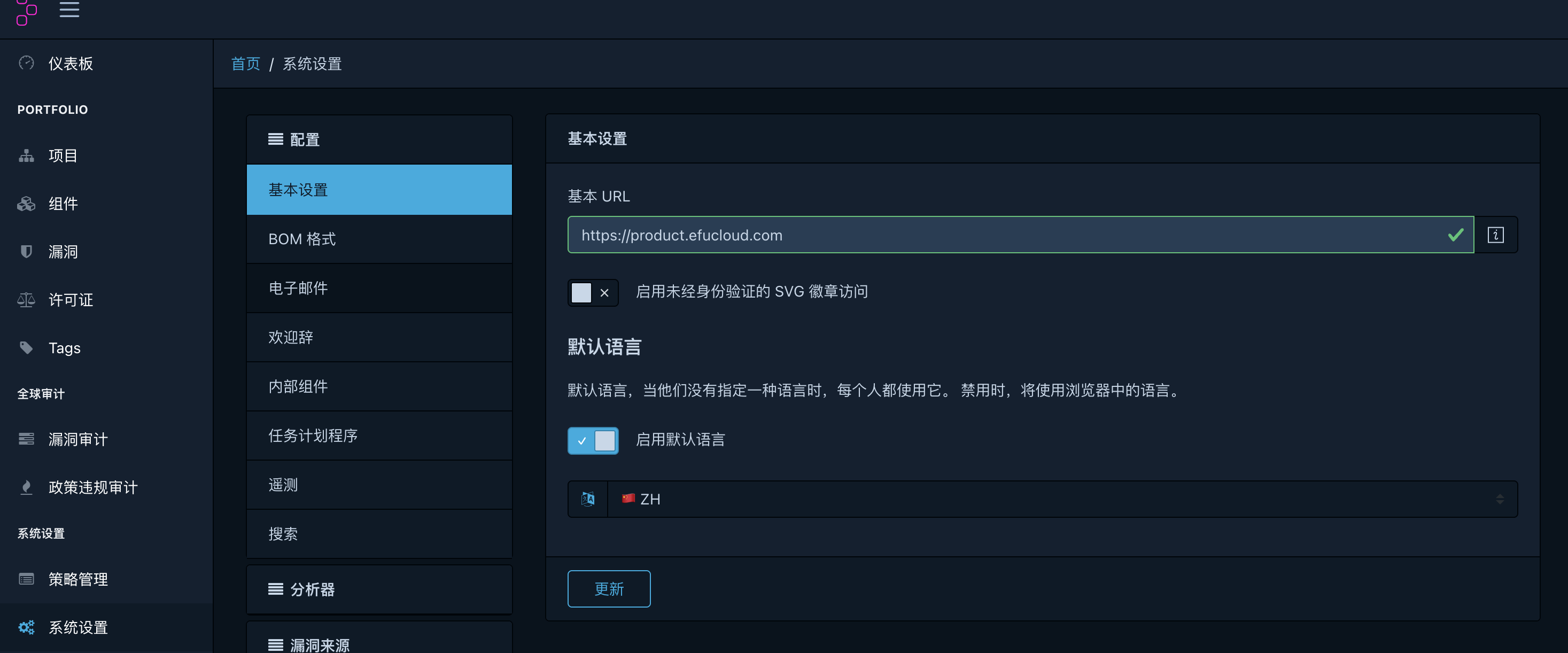
Task: Click the gavel icon for 政策违规审计
Action: pos(26,487)
